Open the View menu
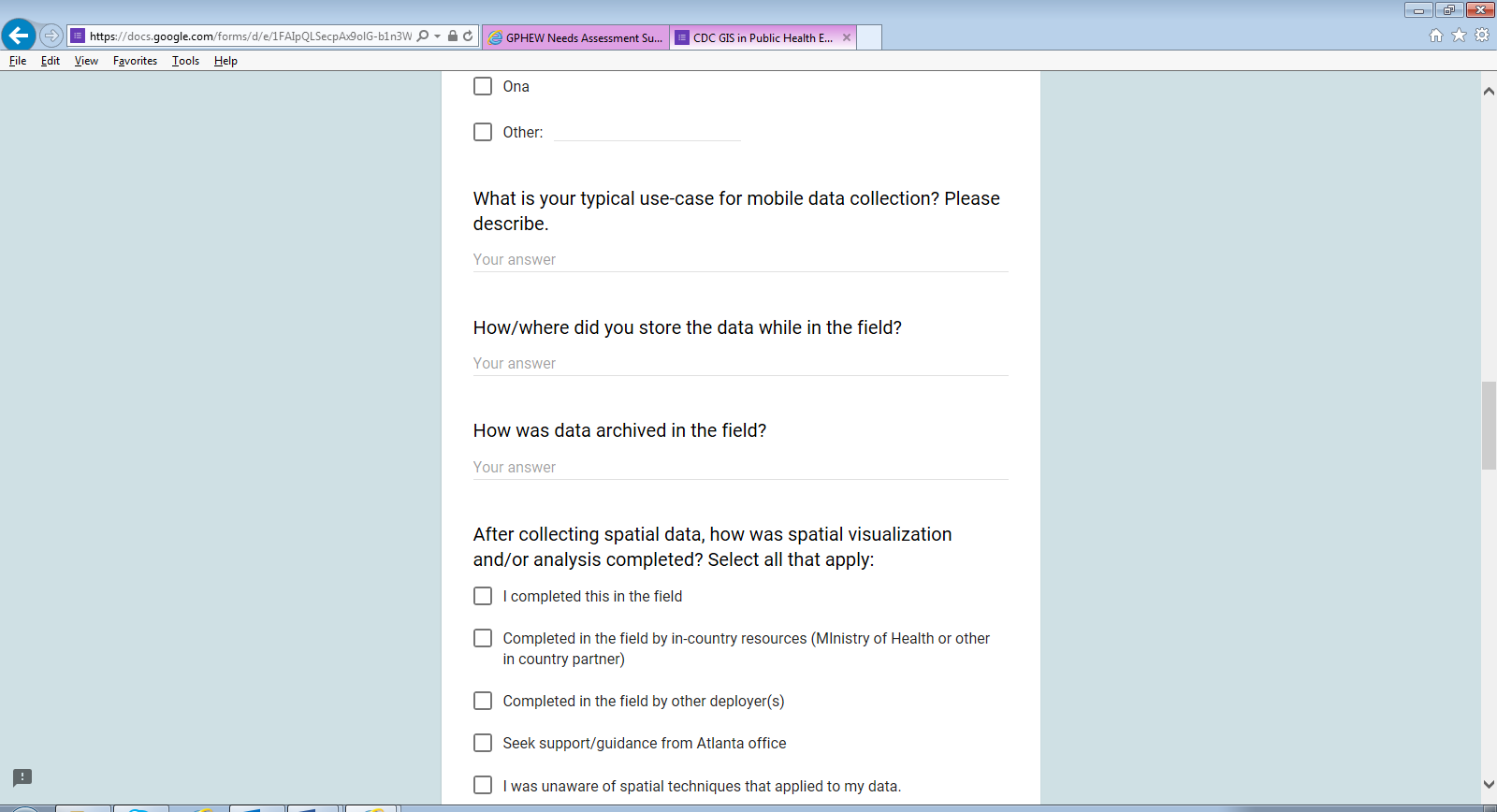Screen dimensions: 1497x812 86,61
